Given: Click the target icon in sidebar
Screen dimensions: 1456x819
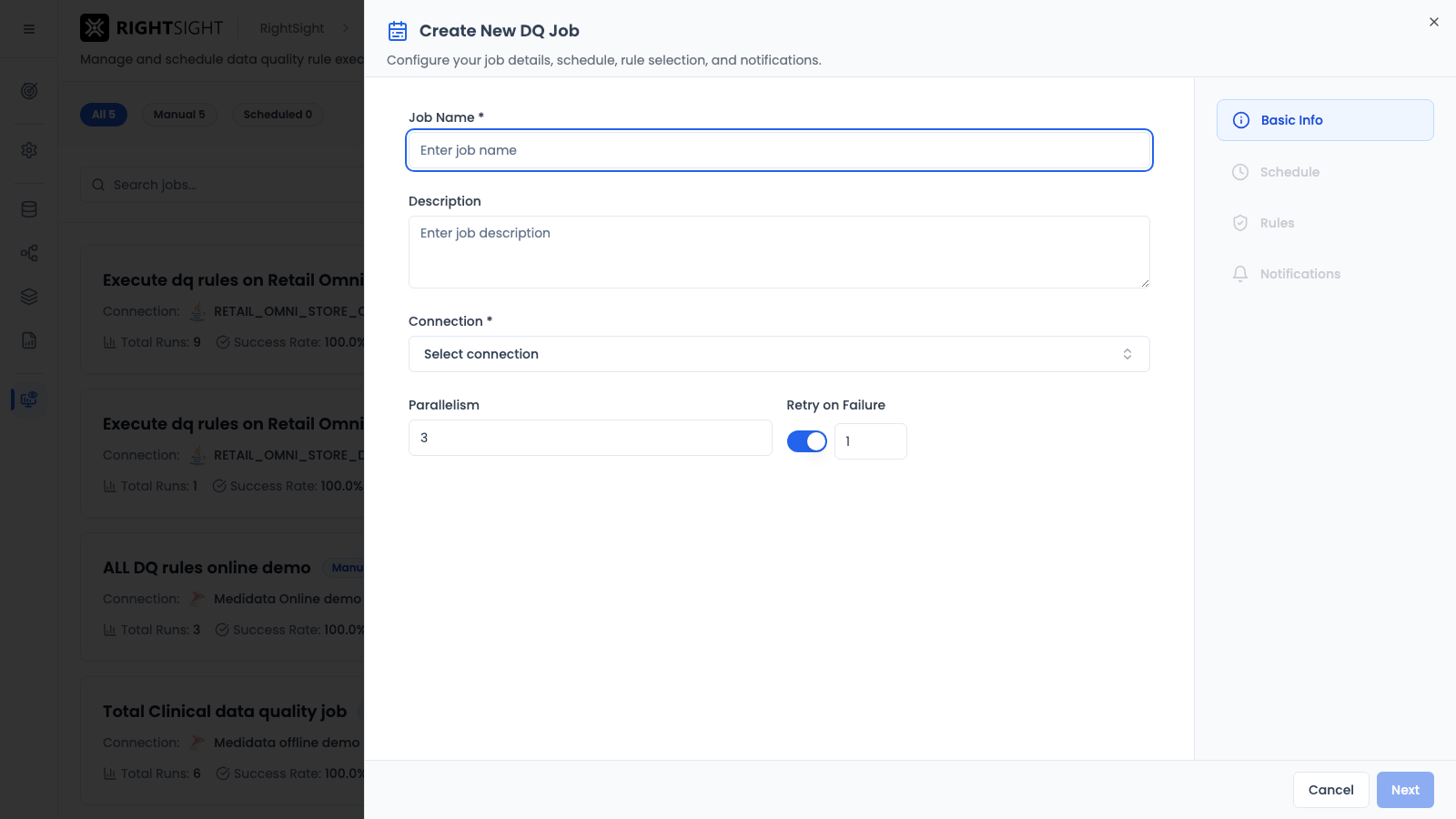Looking at the screenshot, I should 29,91.
